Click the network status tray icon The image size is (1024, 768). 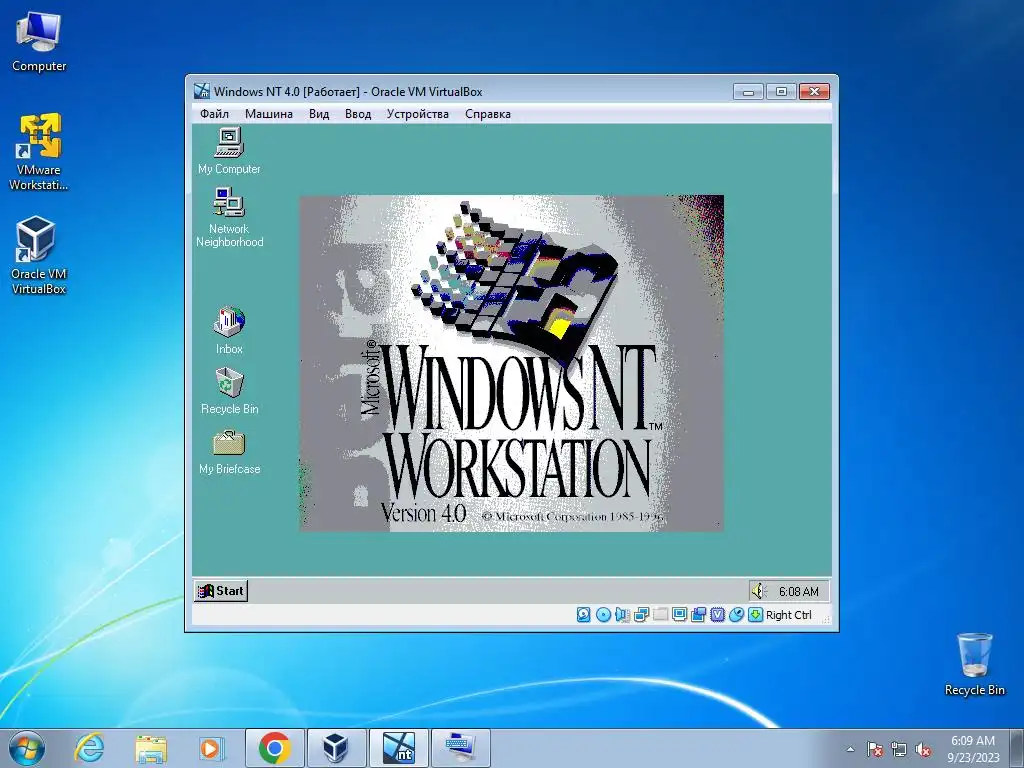[899, 749]
